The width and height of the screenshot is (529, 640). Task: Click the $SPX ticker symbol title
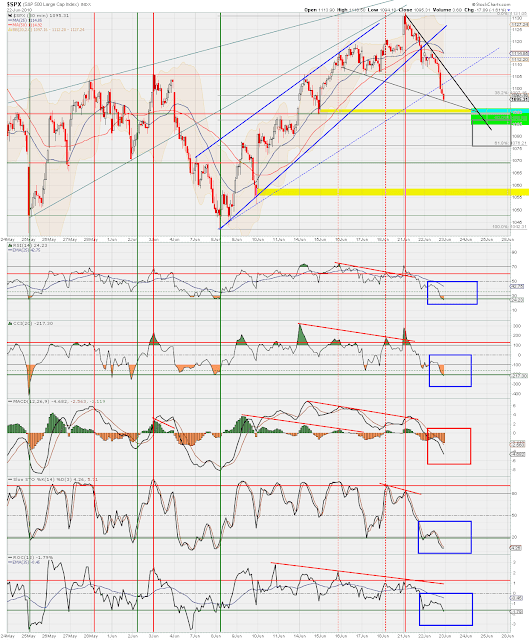pos(14,4)
